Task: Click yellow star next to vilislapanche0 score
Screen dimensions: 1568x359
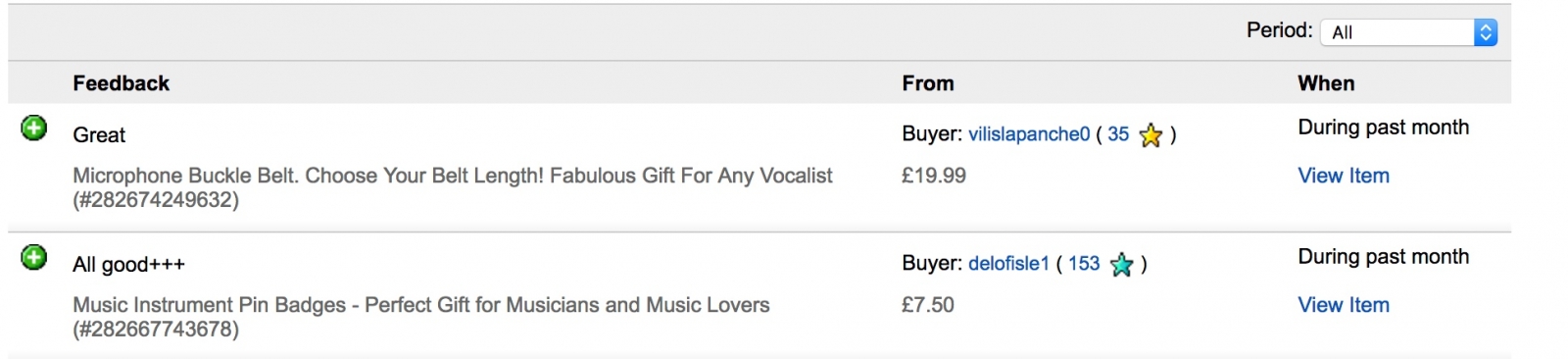Action: 1151,135
